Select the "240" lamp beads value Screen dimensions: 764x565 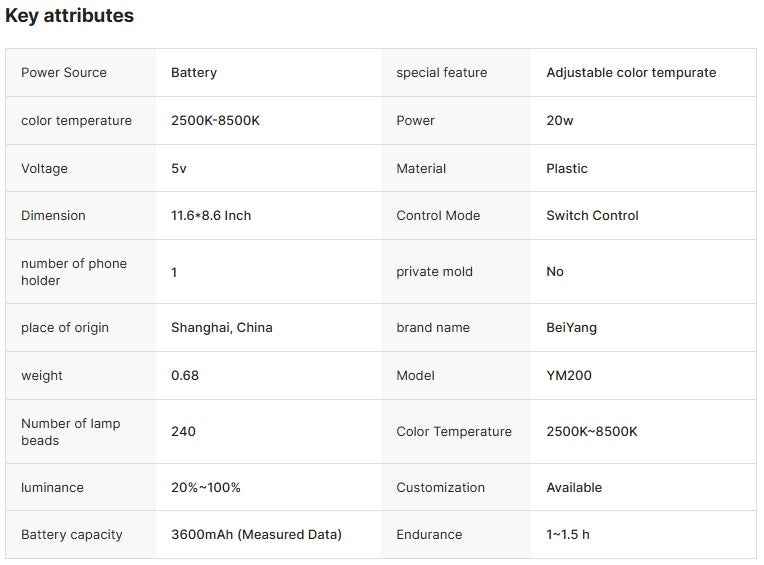(184, 432)
